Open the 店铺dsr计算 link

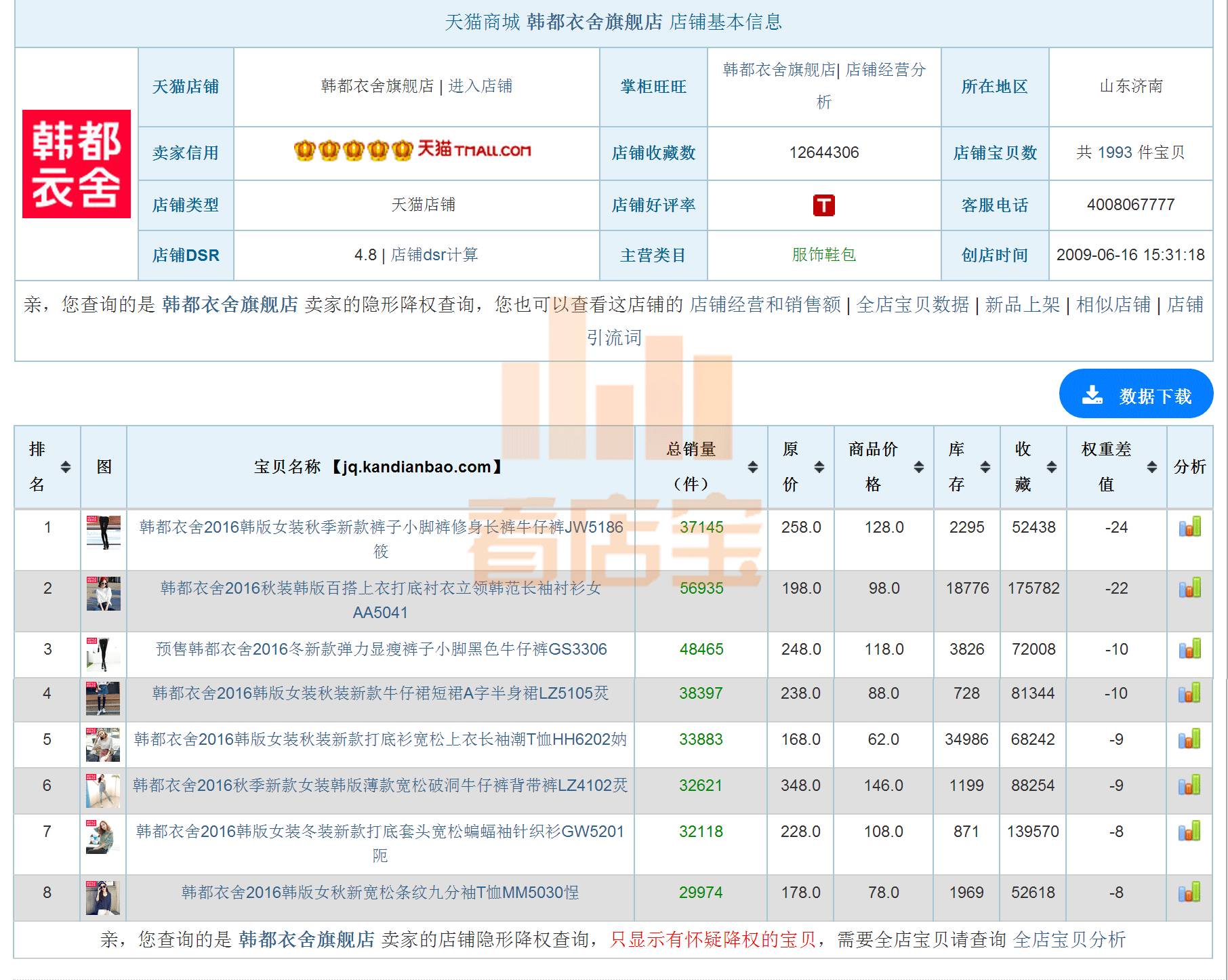click(434, 255)
